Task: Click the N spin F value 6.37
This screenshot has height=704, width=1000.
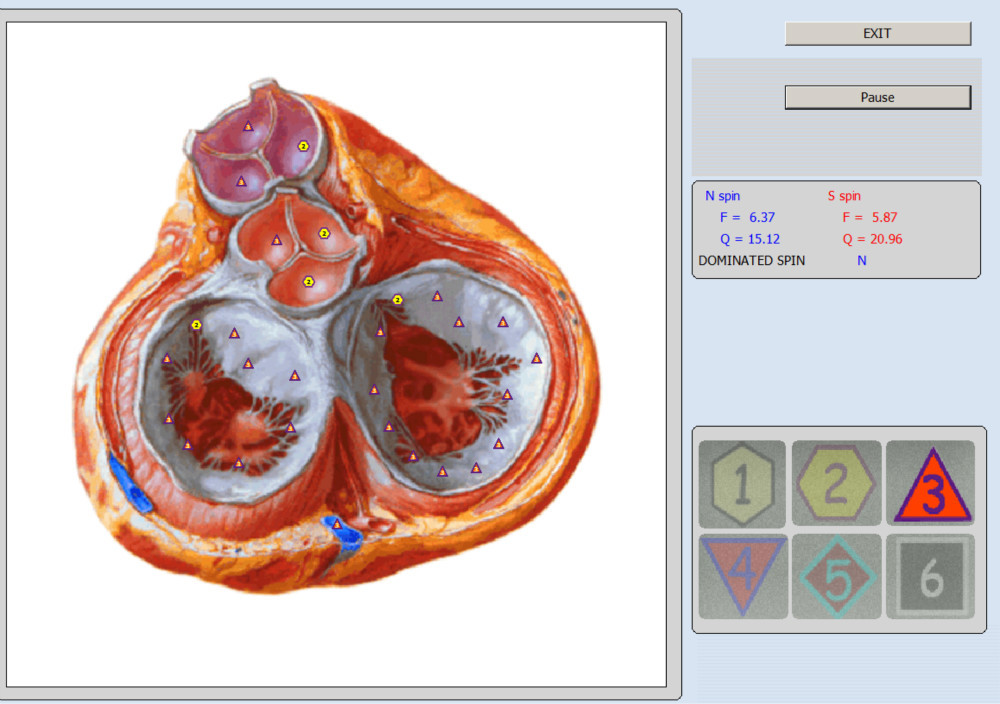Action: (x=761, y=216)
